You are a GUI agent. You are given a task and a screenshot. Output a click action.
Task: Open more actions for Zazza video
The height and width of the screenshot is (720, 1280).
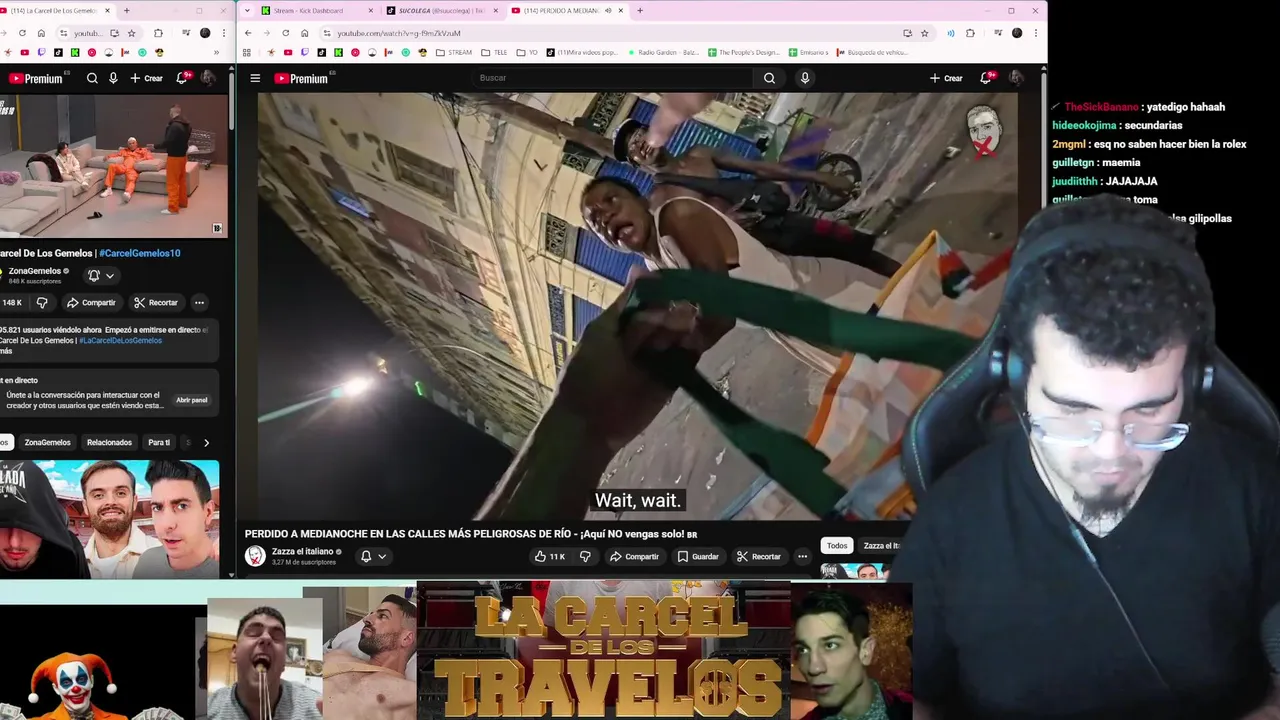pos(802,556)
